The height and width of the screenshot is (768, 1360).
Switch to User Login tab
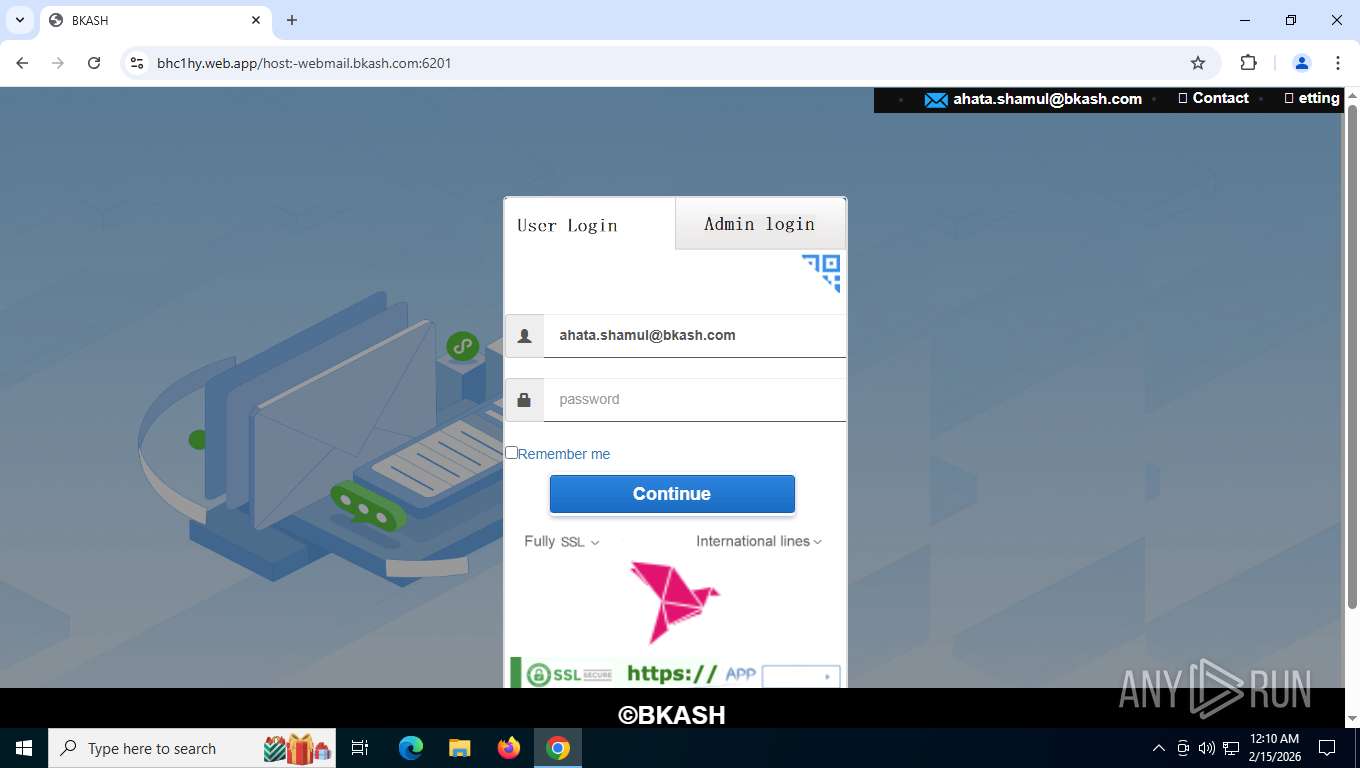click(589, 225)
